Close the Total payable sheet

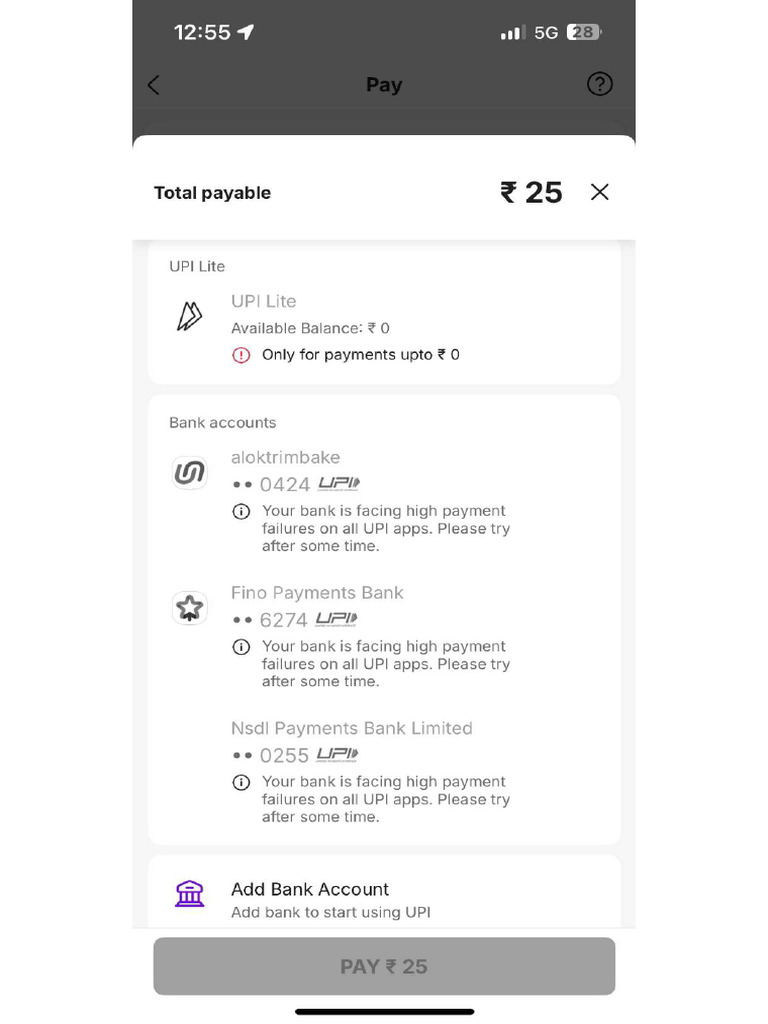[x=599, y=192]
